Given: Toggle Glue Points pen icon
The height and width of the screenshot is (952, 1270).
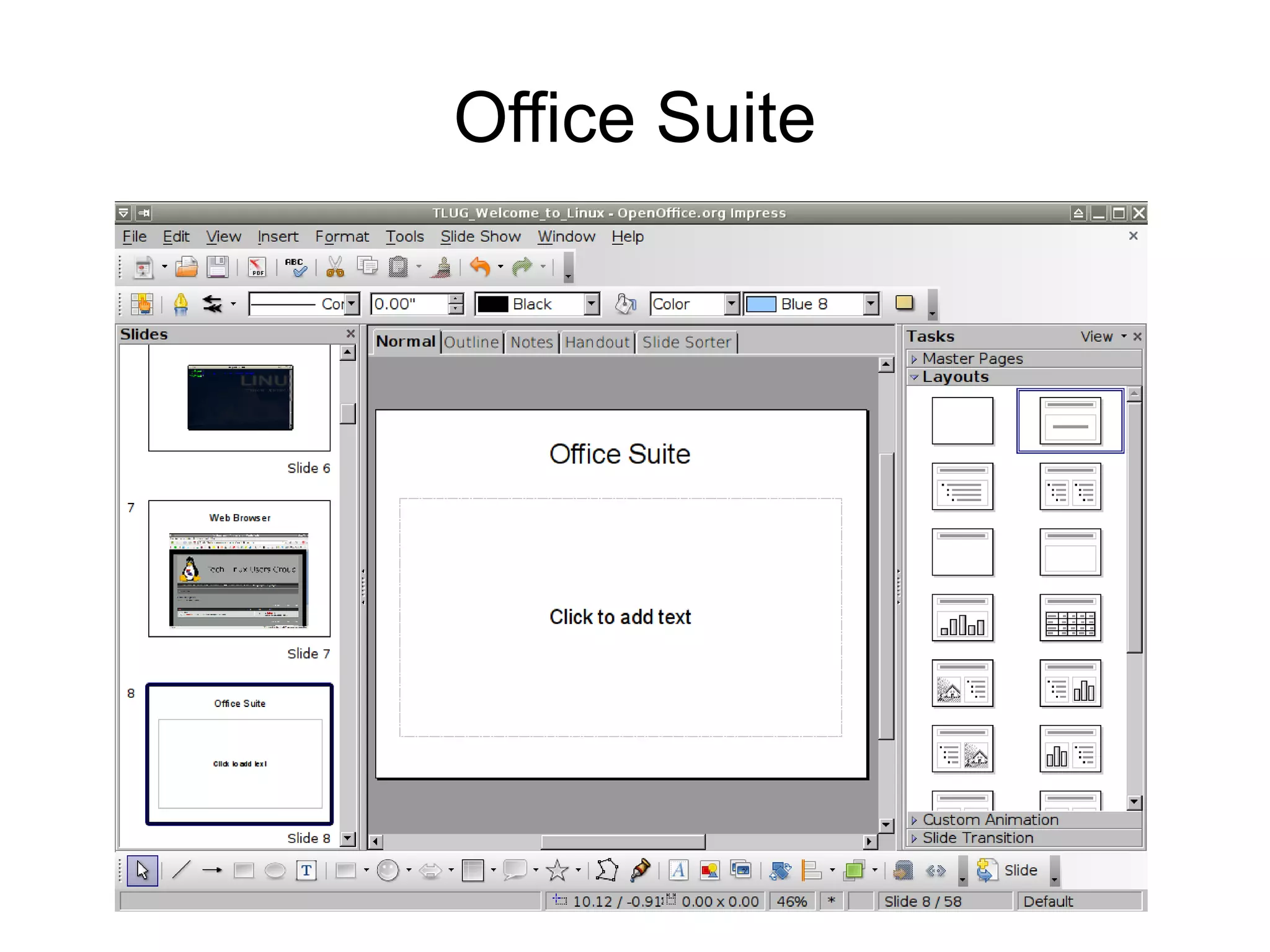Looking at the screenshot, I should tap(640, 871).
